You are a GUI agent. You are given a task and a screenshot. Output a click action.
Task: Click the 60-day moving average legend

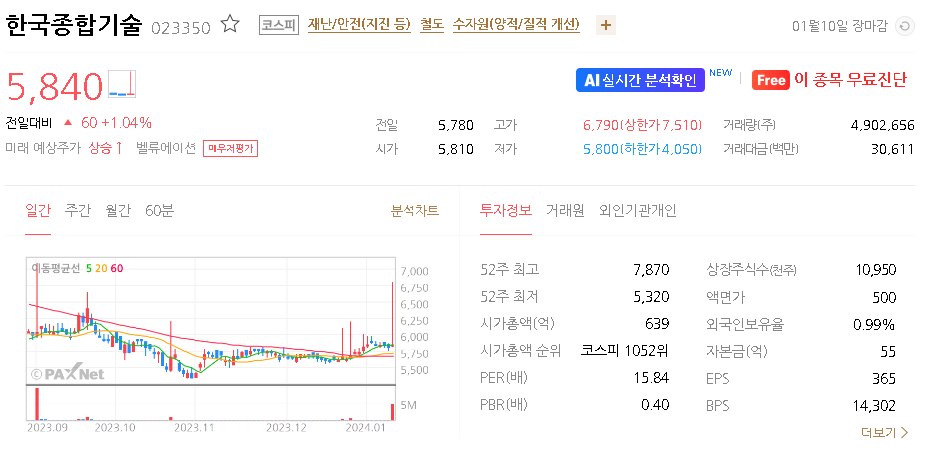116,268
